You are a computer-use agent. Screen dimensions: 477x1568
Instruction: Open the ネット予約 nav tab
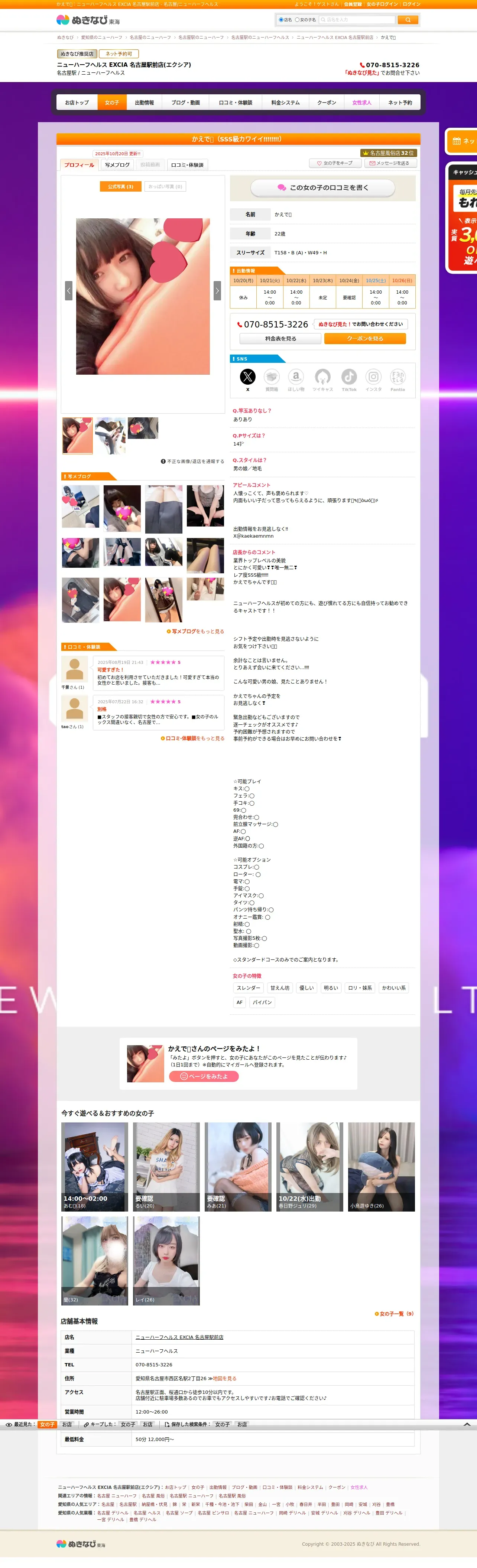[x=400, y=103]
